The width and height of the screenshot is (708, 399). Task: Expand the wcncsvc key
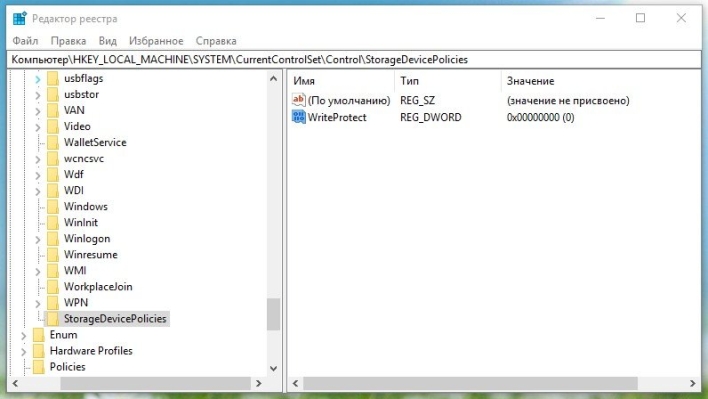(x=38, y=160)
